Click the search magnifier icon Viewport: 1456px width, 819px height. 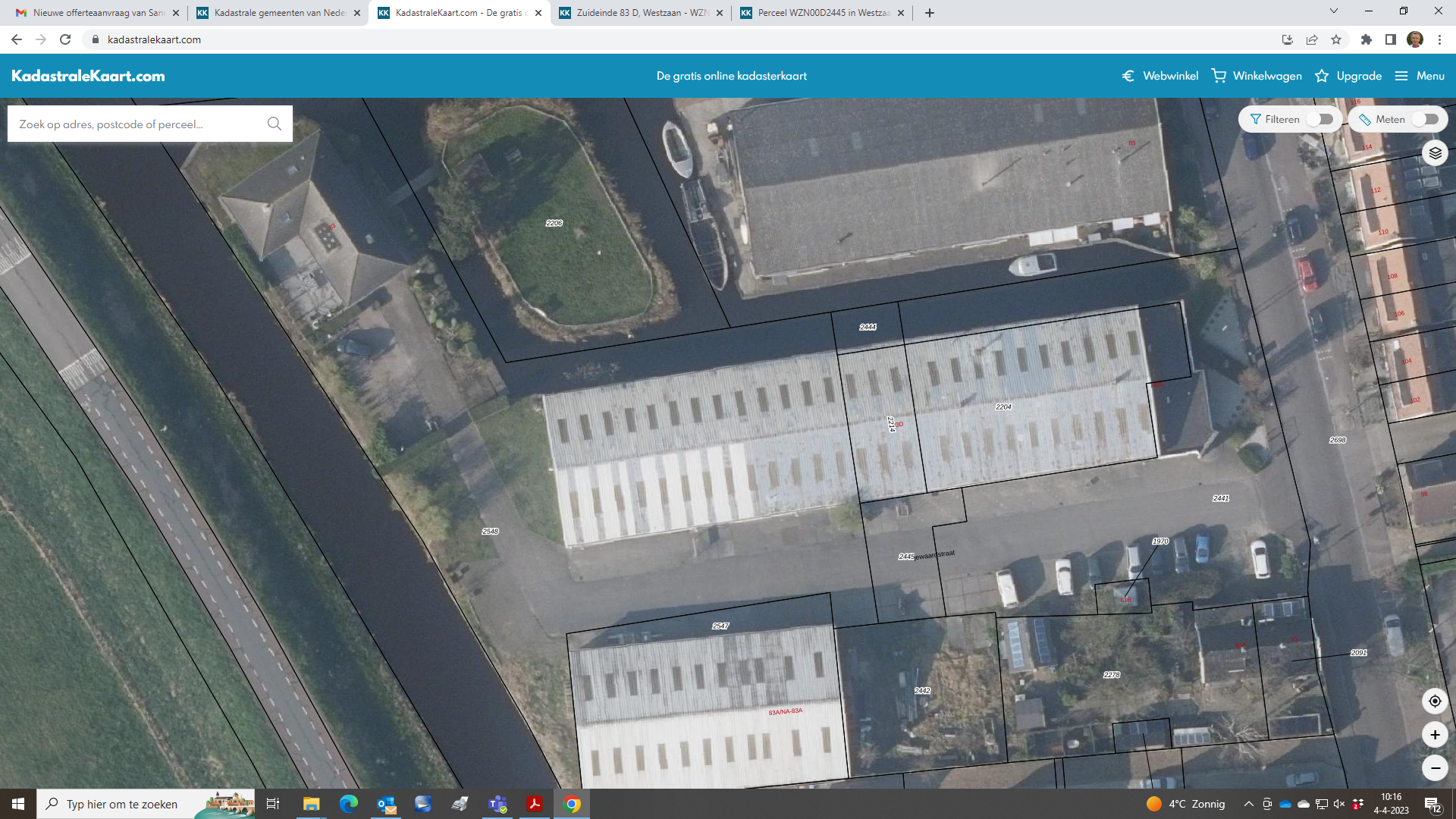[275, 124]
